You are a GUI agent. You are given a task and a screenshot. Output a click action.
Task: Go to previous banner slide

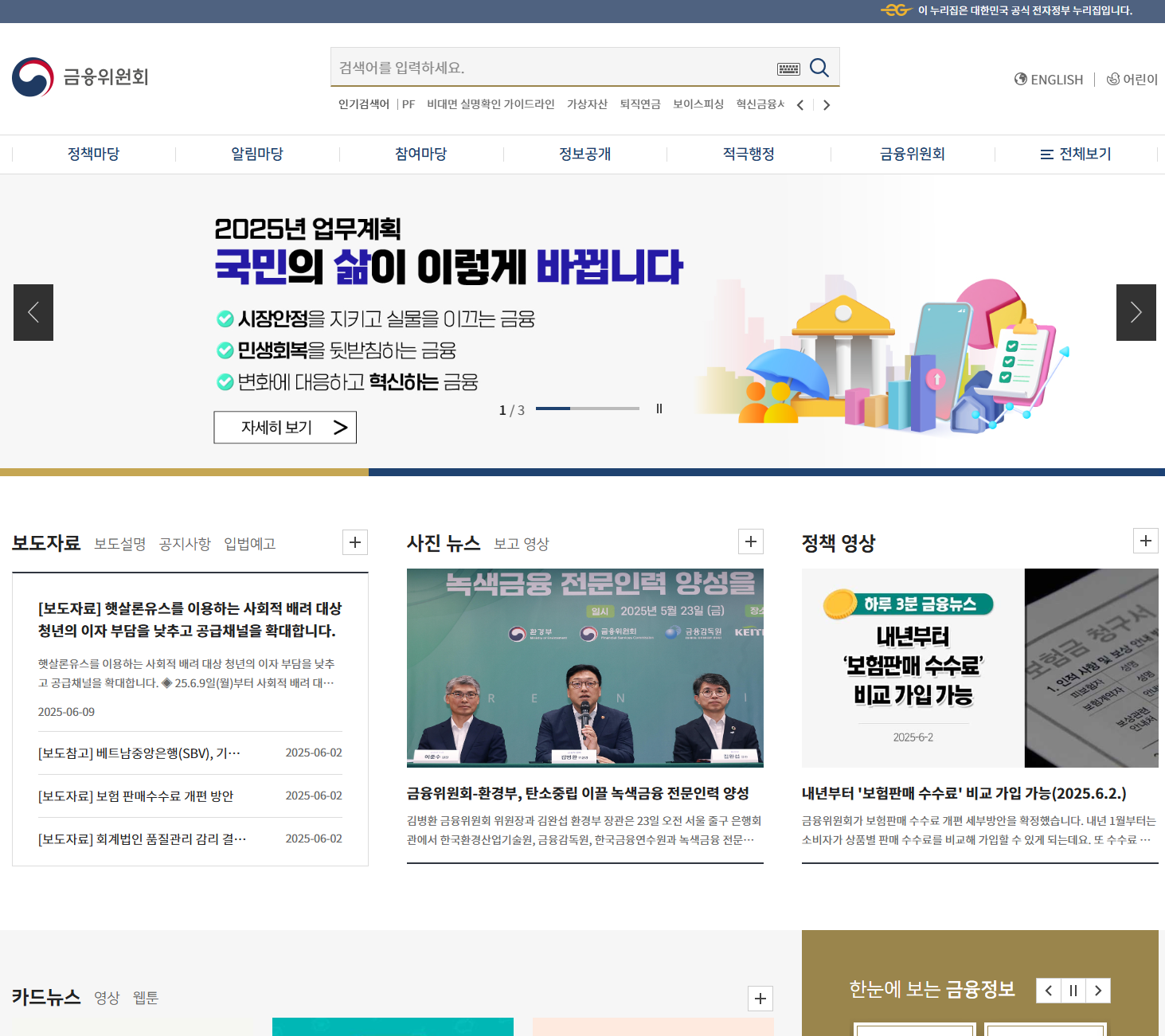tap(33, 312)
